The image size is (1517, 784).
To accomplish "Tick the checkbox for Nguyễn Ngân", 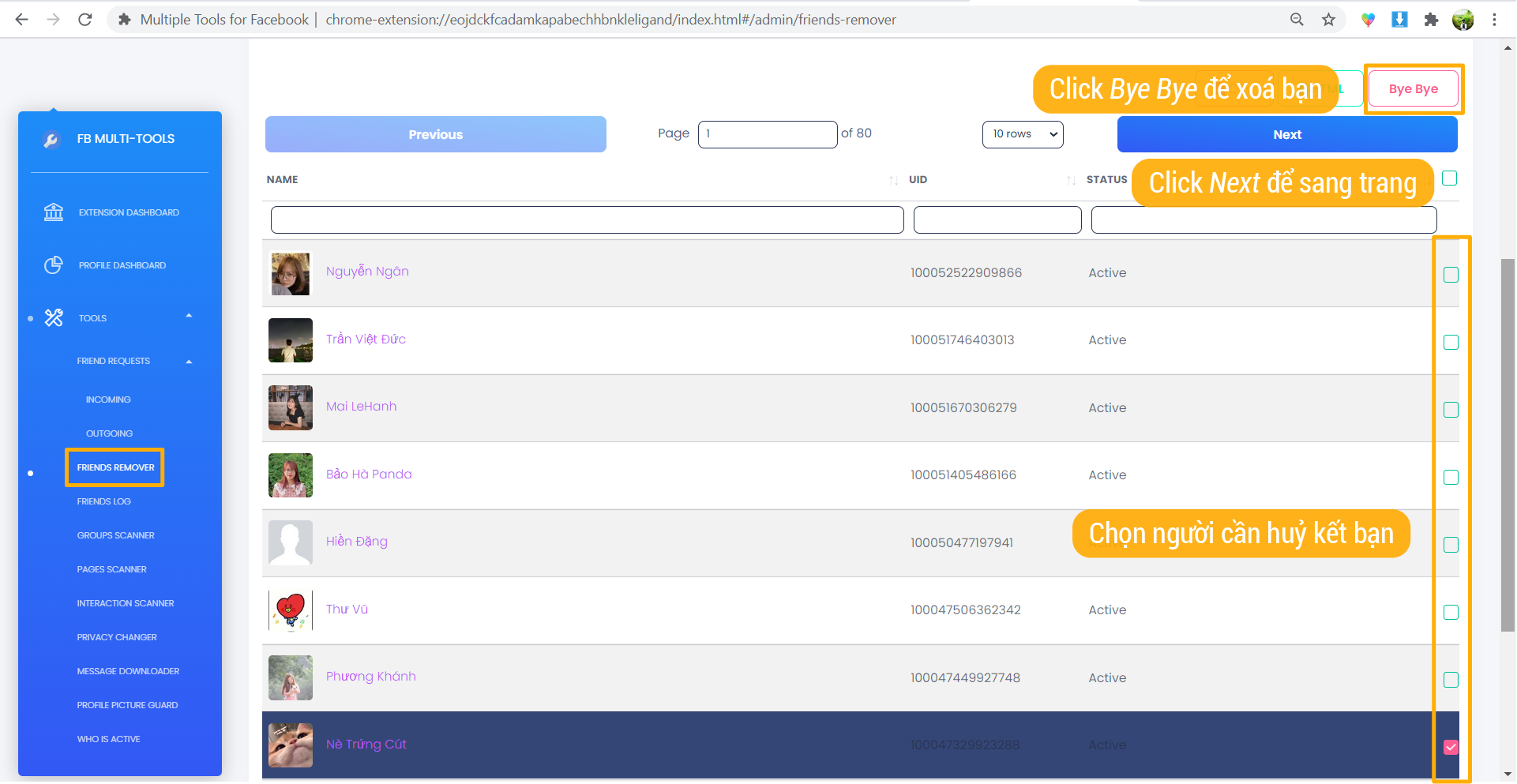I will point(1451,275).
